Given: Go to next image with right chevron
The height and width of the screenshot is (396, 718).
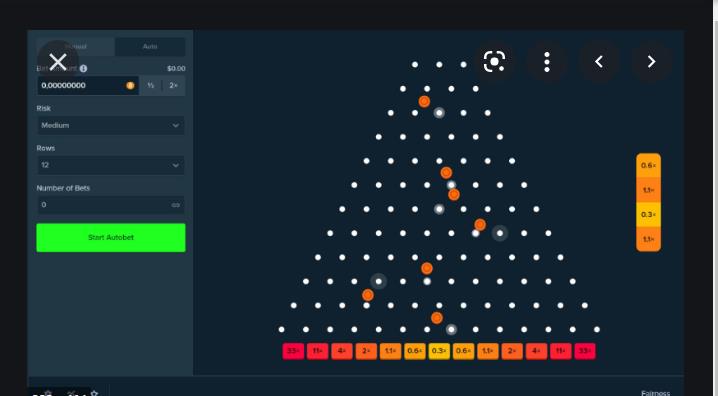Looking at the screenshot, I should click(x=652, y=61).
